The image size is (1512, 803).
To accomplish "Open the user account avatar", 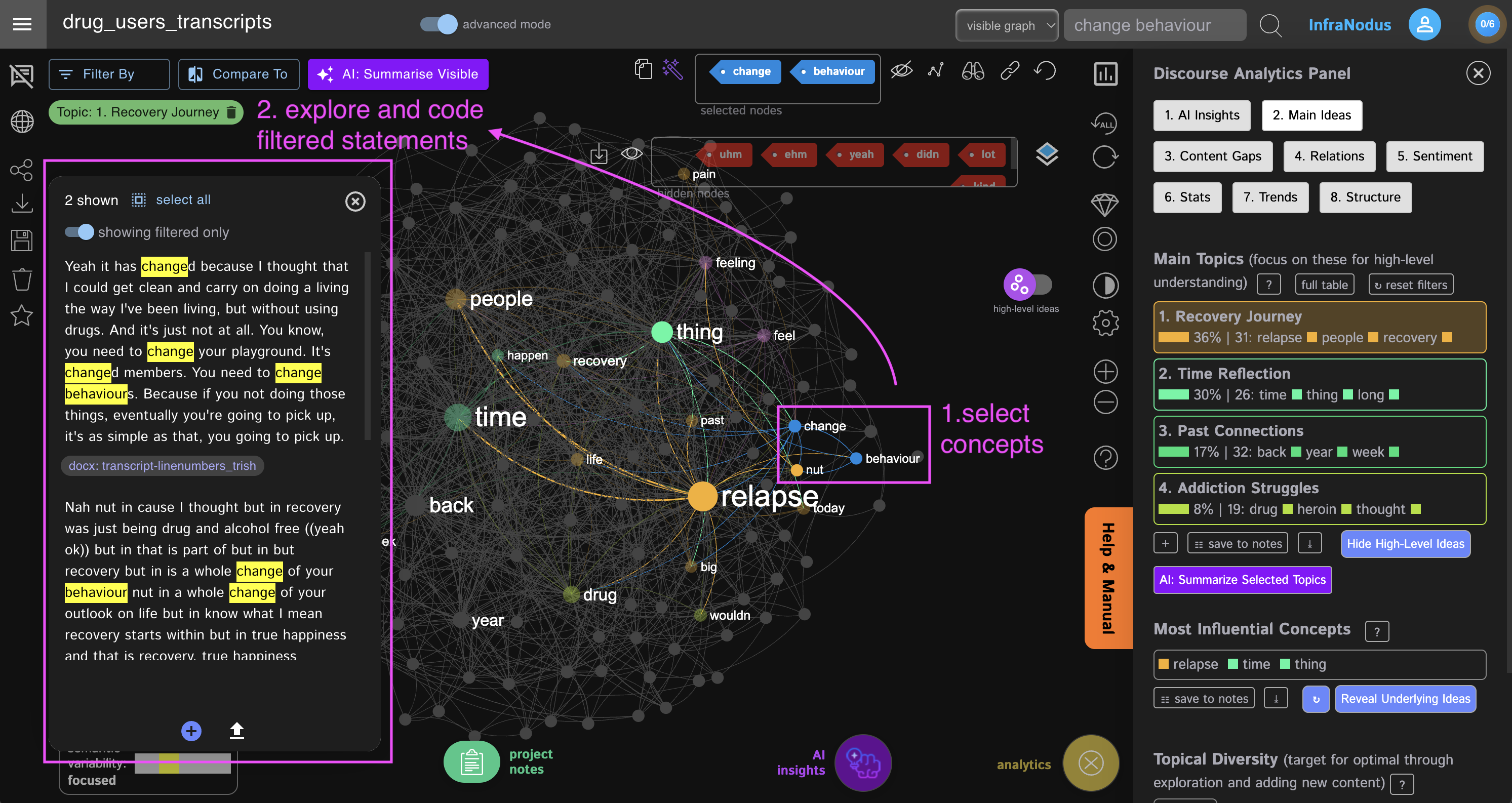I will tap(1424, 25).
